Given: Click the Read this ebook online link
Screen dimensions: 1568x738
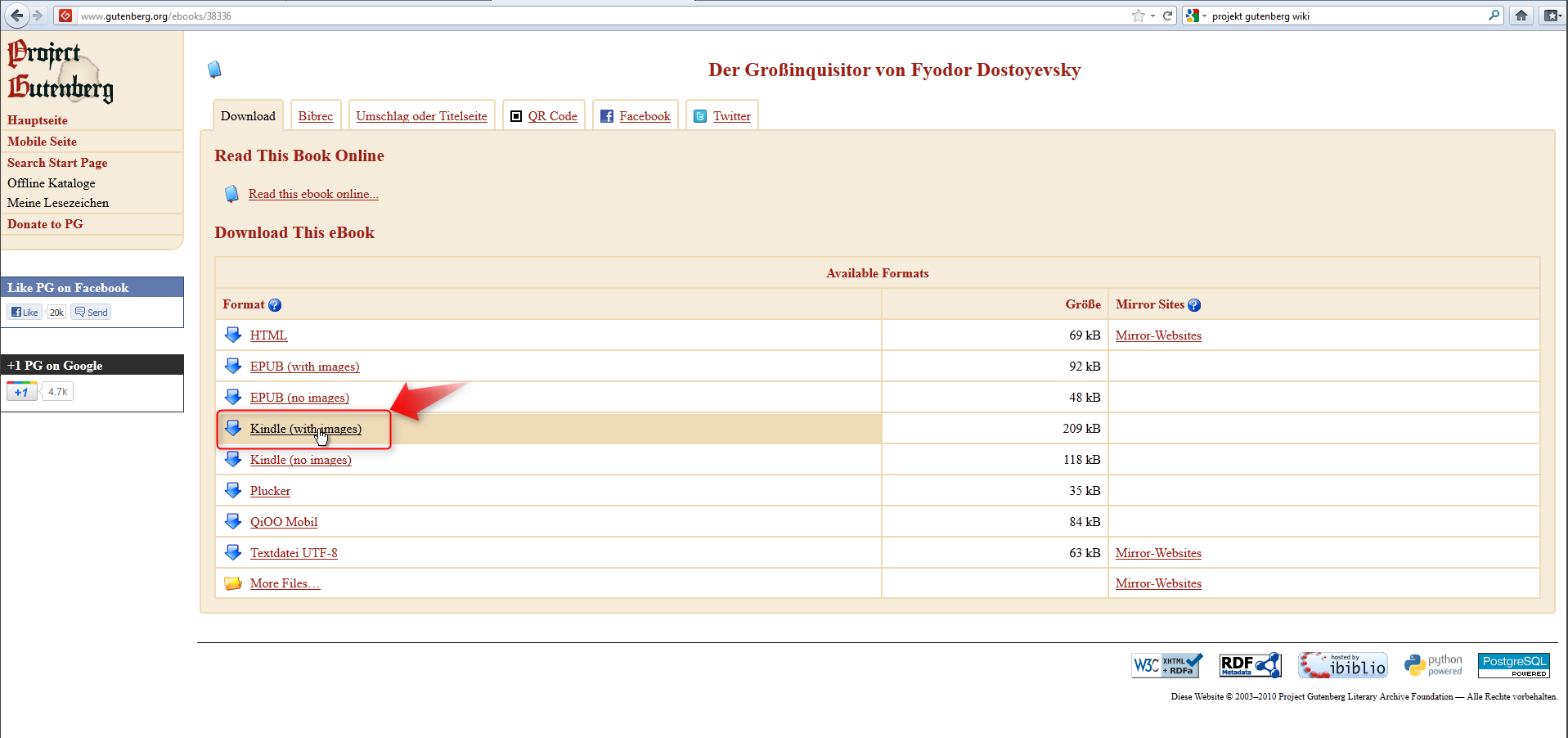Looking at the screenshot, I should pyautogui.click(x=313, y=194).
